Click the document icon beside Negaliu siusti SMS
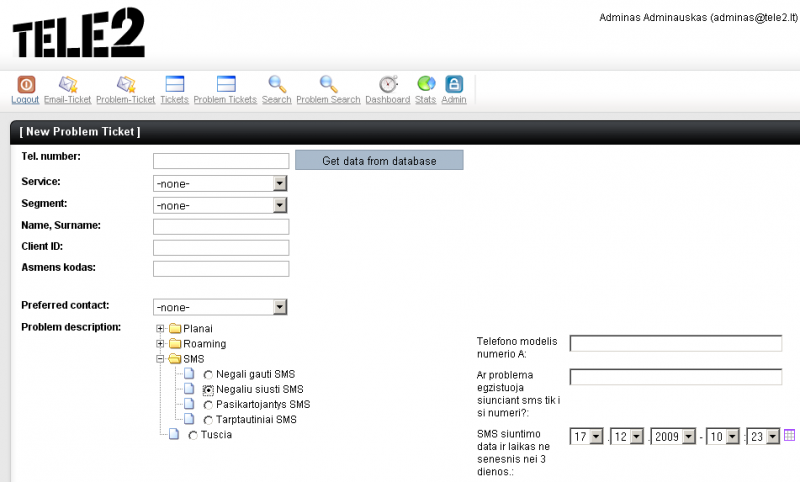Screen dimensions: 800x482 coord(189,389)
